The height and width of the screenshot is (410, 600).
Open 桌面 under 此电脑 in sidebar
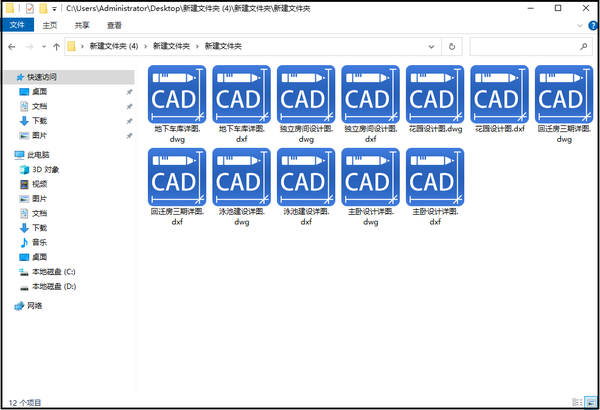coord(39,257)
